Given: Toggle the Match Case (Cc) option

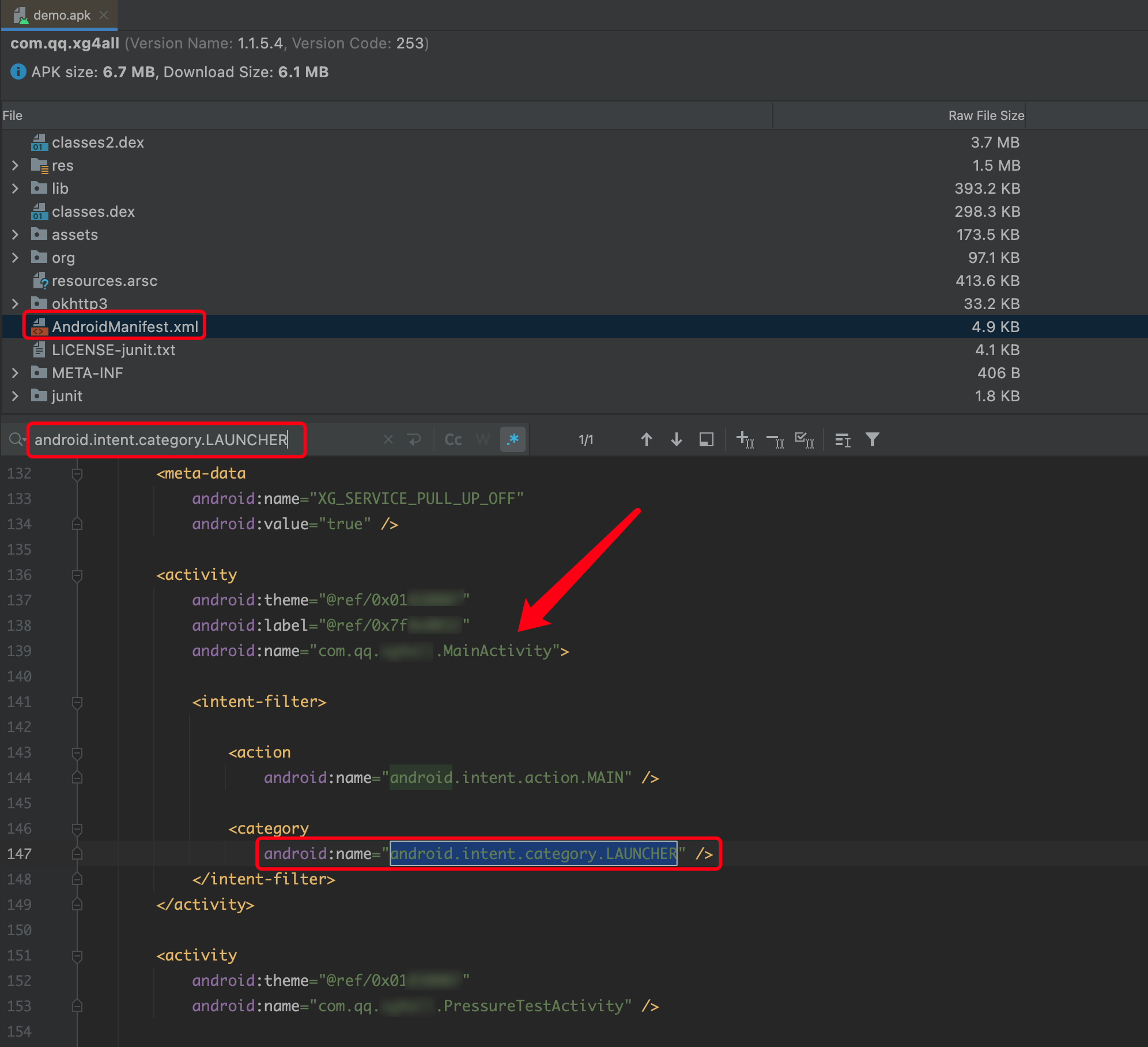Looking at the screenshot, I should 453,440.
